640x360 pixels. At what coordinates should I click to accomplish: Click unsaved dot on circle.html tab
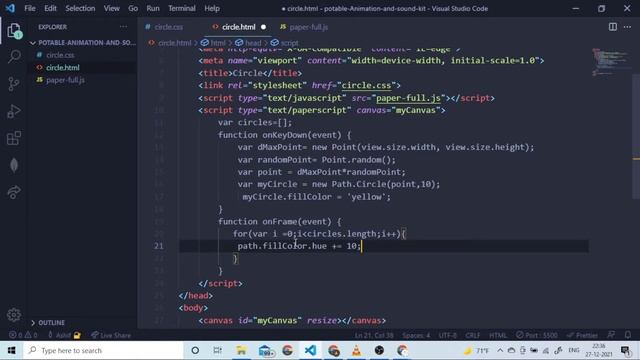point(263,27)
